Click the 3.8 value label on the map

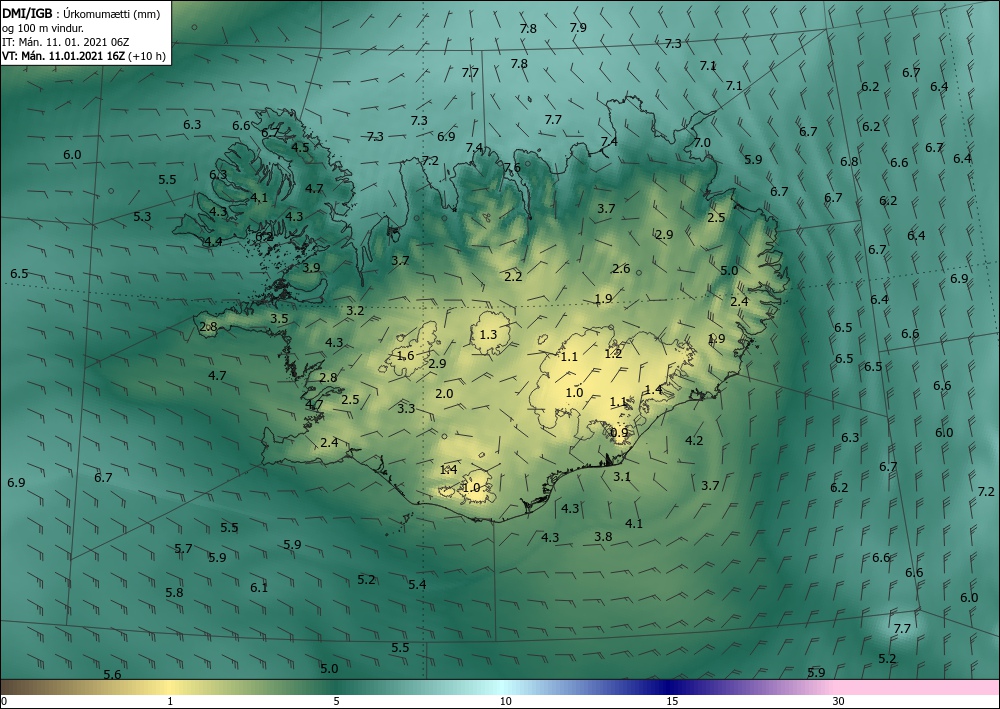click(603, 537)
